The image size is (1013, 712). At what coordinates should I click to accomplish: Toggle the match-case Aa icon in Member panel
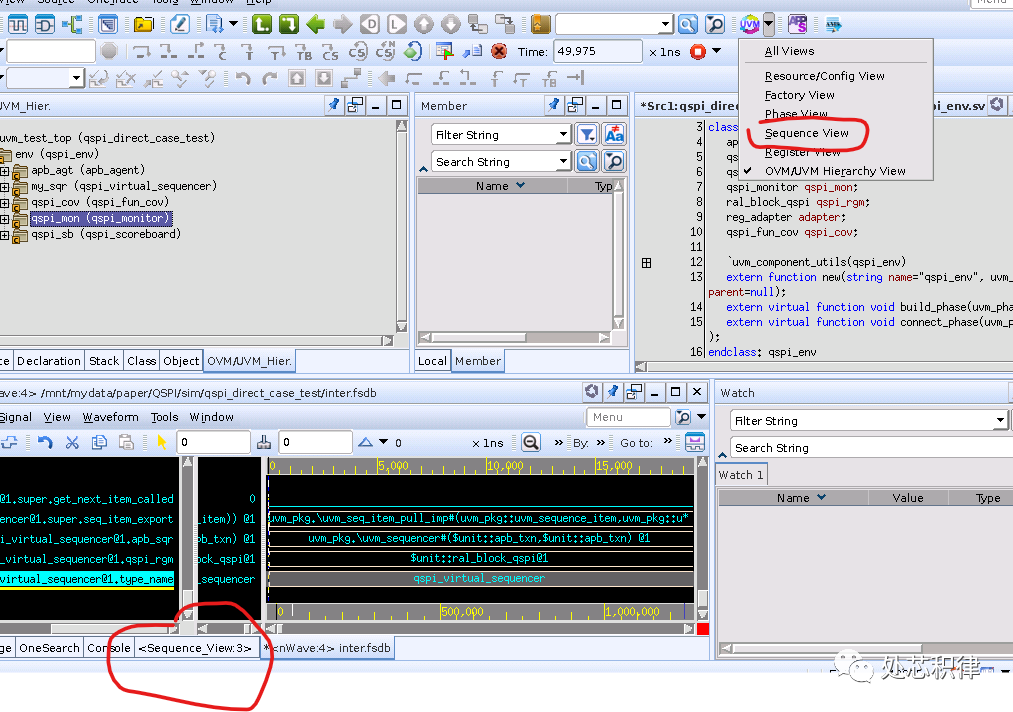[x=614, y=134]
